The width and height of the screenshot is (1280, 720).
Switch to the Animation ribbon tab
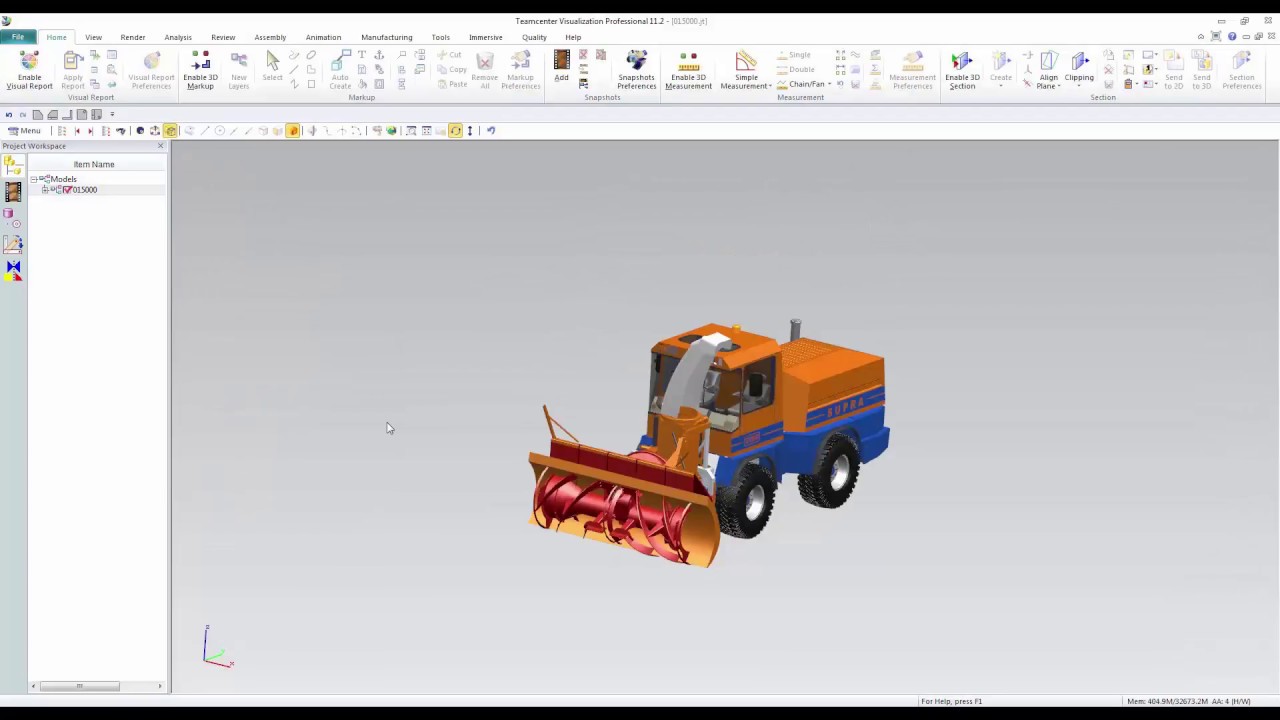pos(323,37)
